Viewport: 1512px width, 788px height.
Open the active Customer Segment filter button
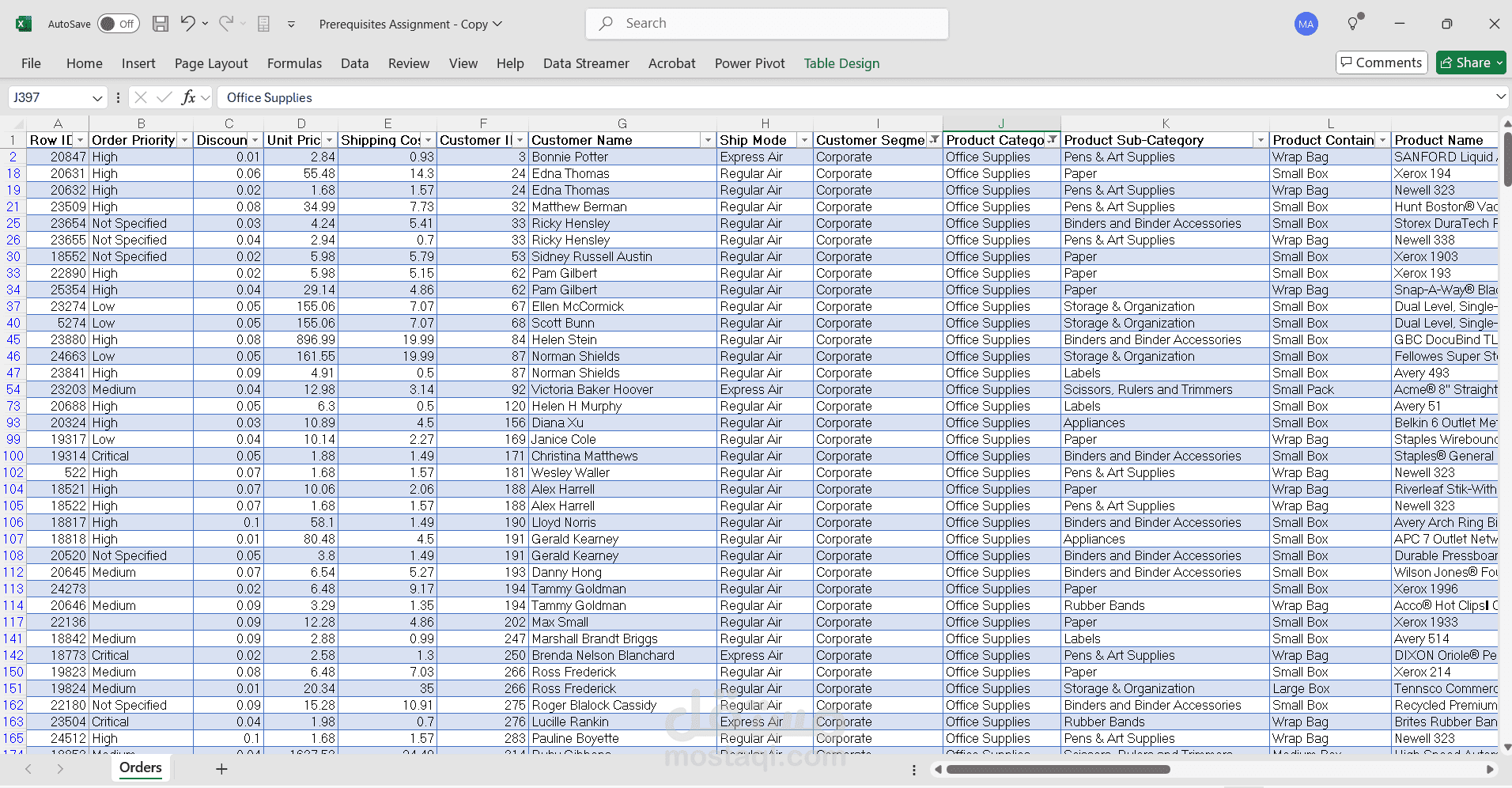click(934, 140)
